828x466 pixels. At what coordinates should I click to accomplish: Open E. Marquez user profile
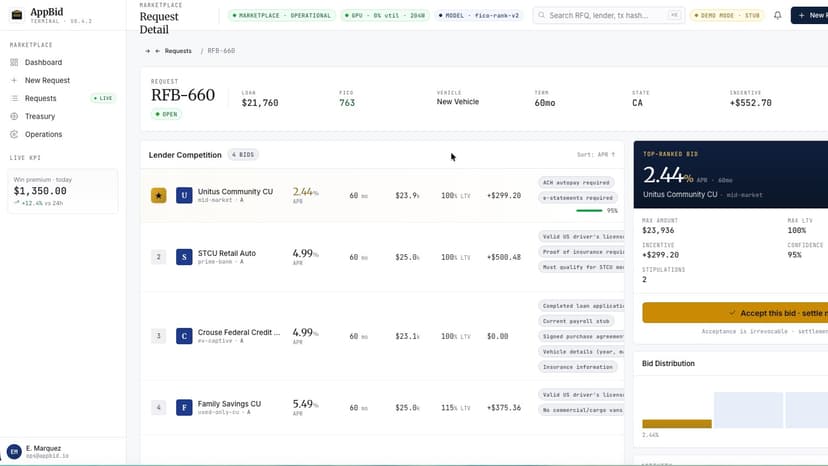point(63,452)
